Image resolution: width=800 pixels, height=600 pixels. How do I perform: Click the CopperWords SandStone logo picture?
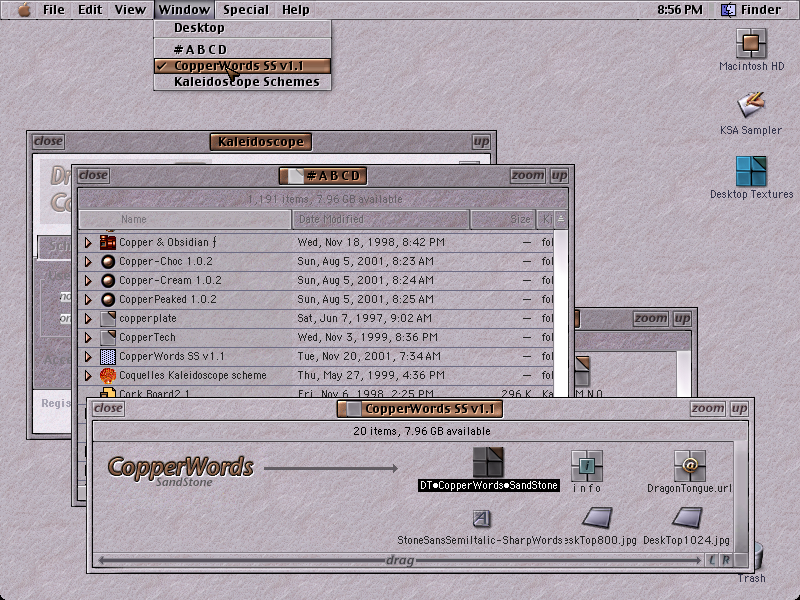pyautogui.click(x=181, y=469)
